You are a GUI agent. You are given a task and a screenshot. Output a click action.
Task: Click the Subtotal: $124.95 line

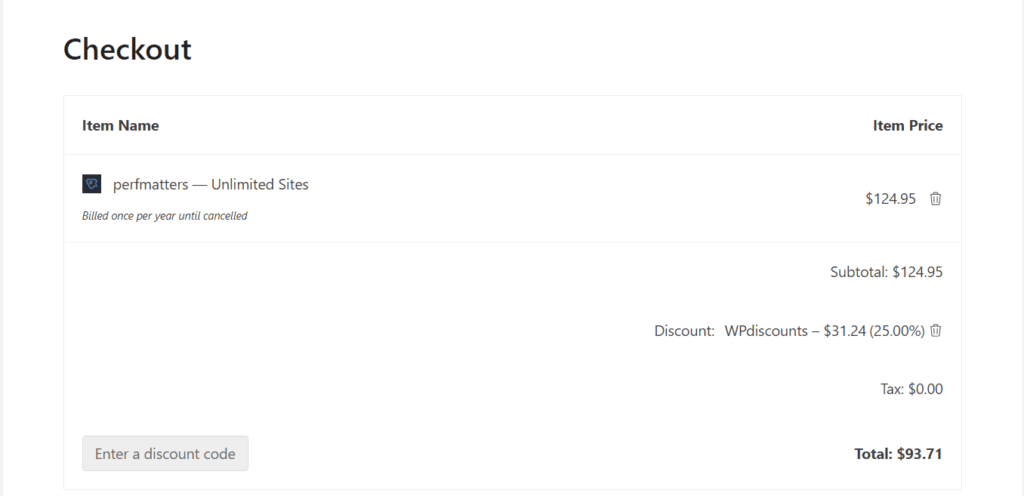[886, 272]
